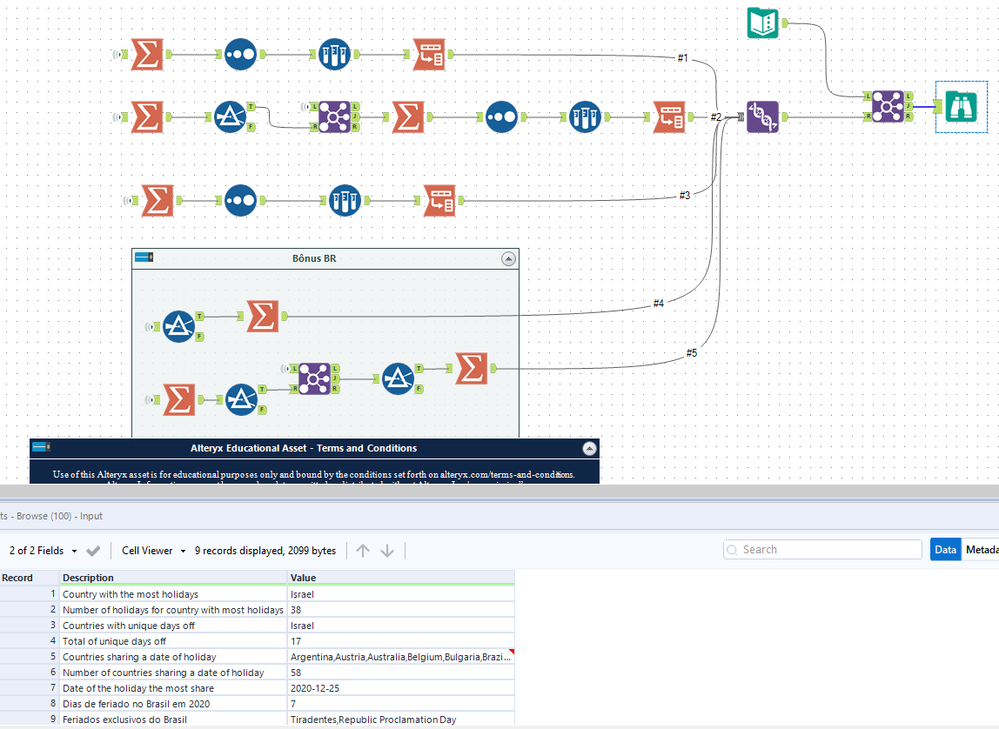Image resolution: width=999 pixels, height=729 pixels.
Task: Select record row number 9
Action: [30, 719]
